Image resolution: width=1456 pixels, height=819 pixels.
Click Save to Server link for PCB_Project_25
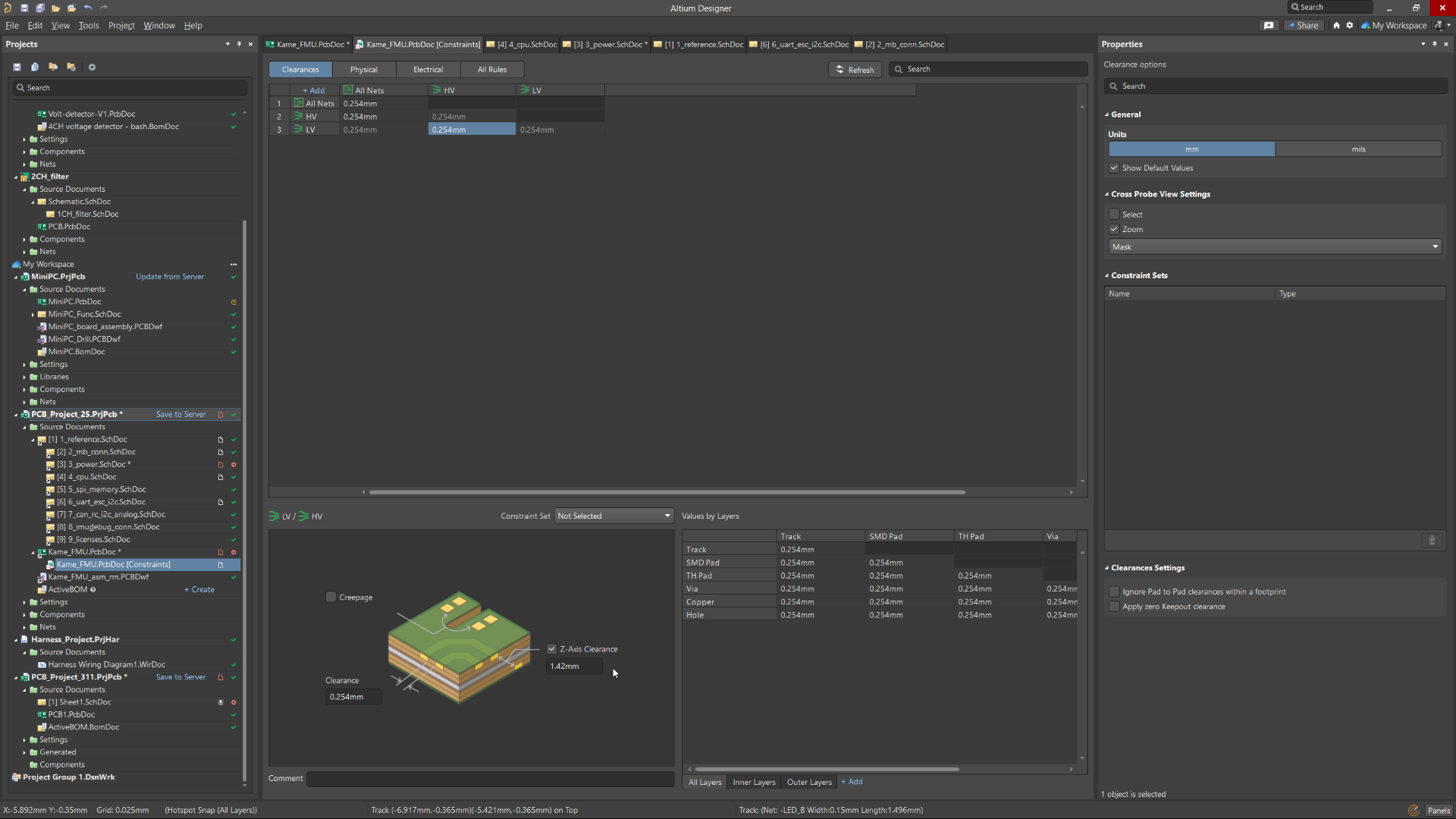tap(180, 414)
